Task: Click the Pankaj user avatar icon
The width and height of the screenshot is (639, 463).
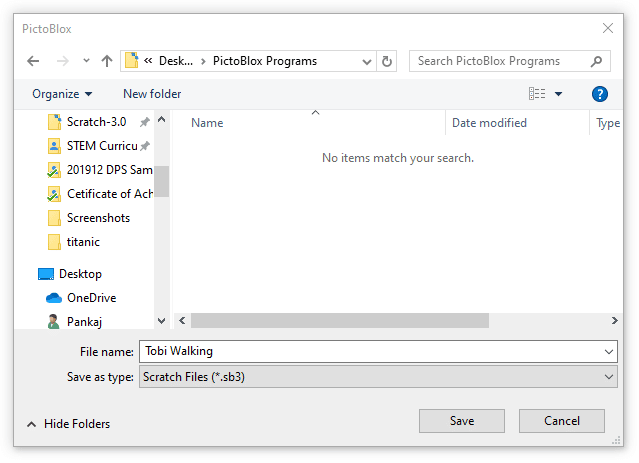Action: coord(53,322)
